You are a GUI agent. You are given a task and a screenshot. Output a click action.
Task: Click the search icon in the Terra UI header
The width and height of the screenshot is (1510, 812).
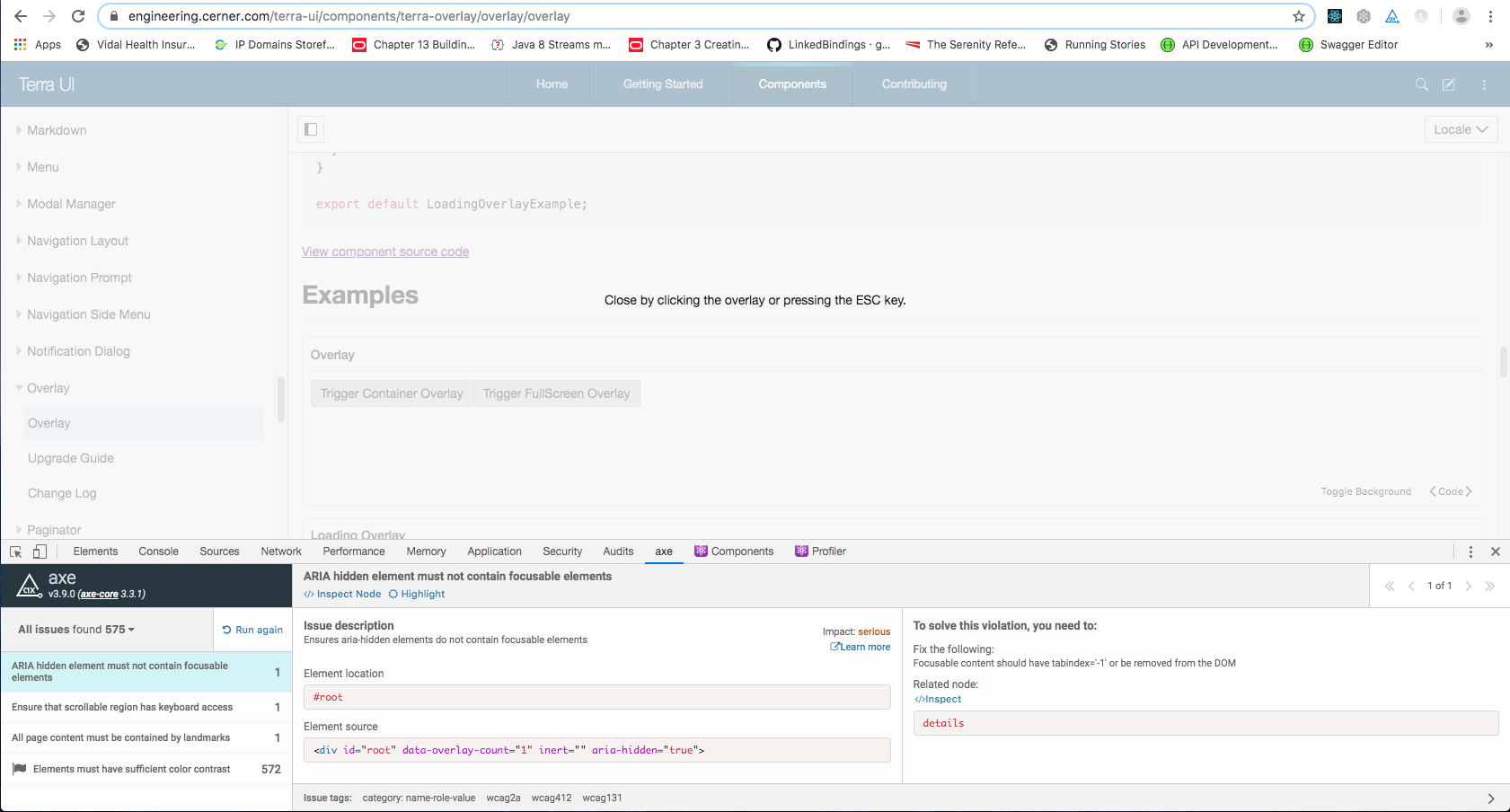(1422, 84)
